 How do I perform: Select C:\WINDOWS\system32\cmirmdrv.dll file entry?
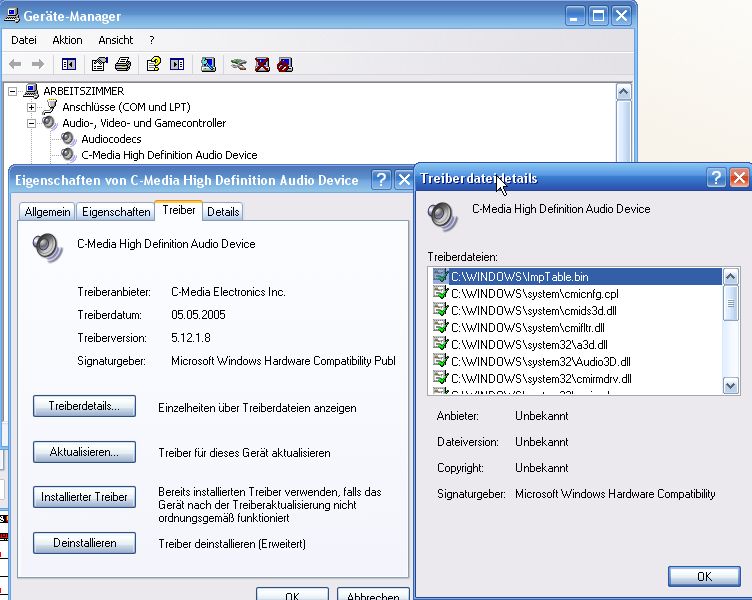541,378
